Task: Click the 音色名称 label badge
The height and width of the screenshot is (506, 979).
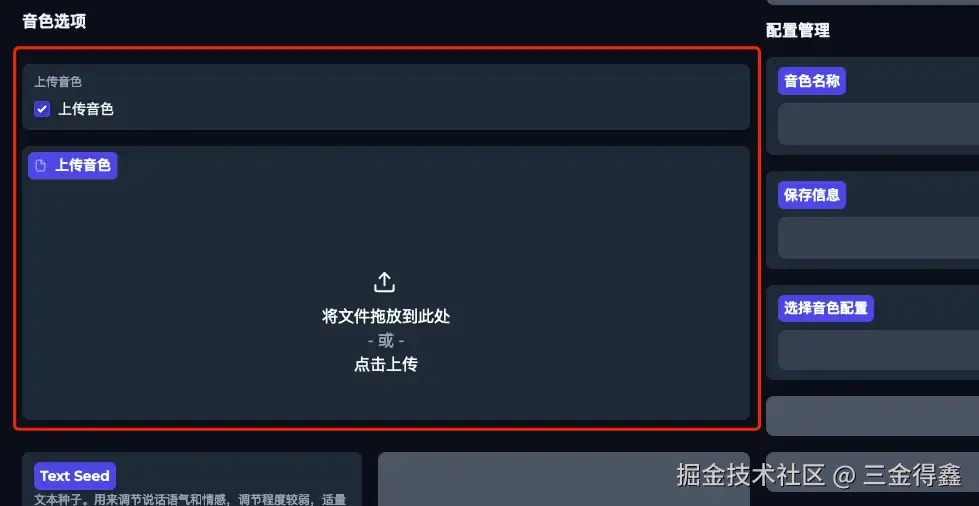Action: pos(812,81)
